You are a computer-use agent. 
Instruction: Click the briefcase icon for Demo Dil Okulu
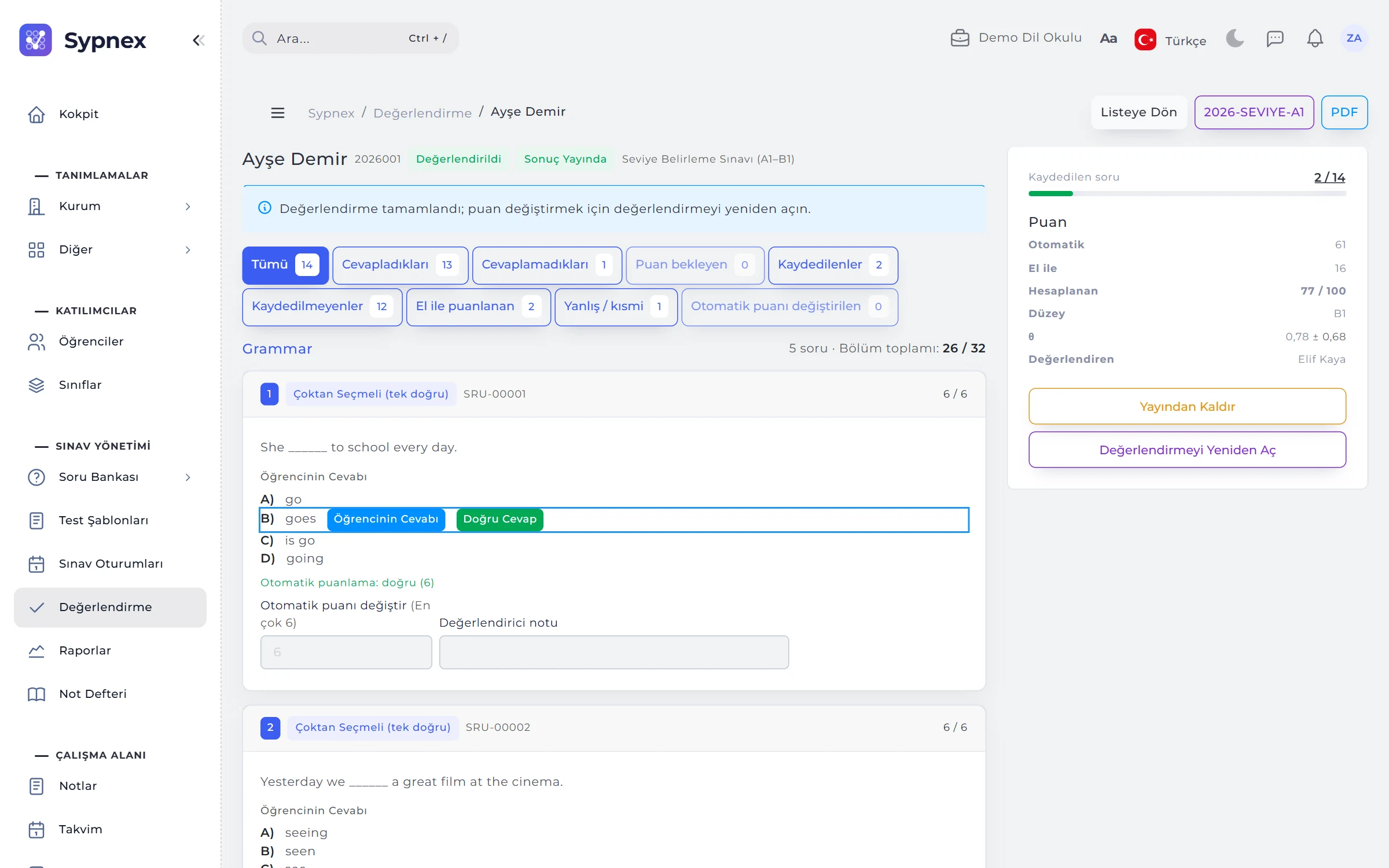960,38
